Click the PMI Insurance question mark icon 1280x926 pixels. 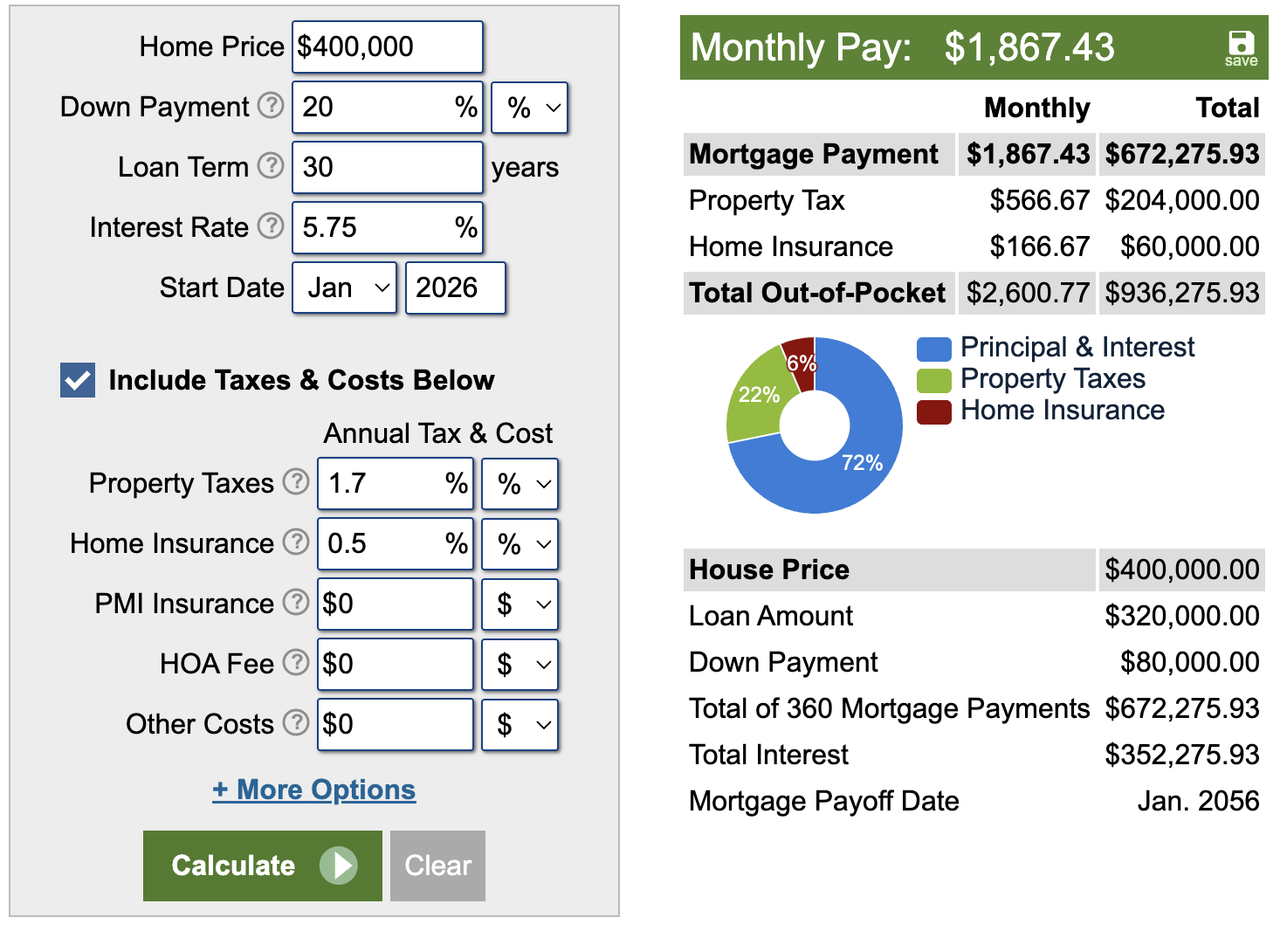point(296,603)
